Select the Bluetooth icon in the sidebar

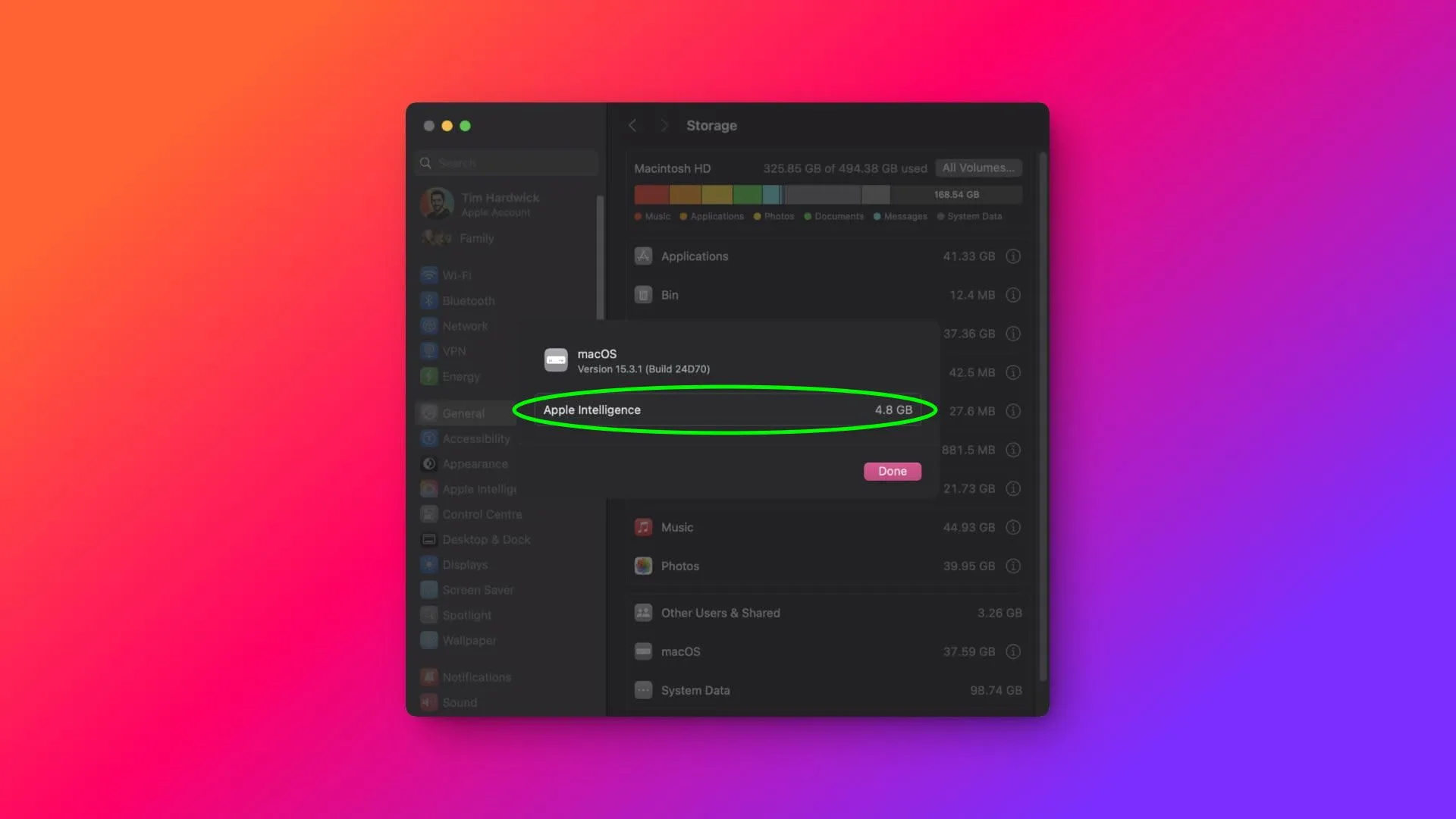[x=429, y=300]
